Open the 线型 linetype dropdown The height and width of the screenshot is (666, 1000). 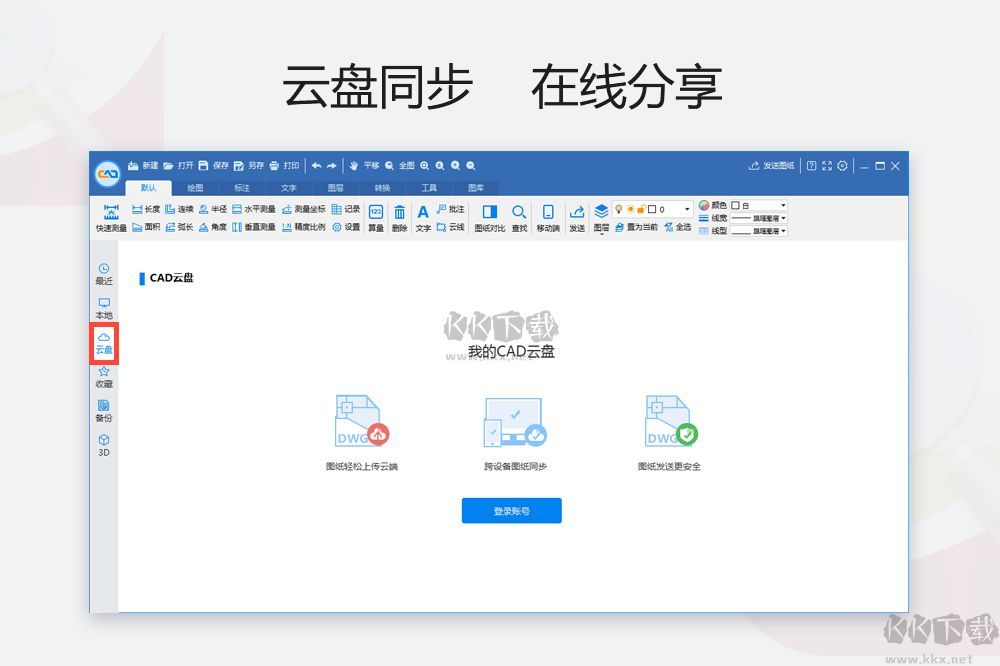point(781,231)
